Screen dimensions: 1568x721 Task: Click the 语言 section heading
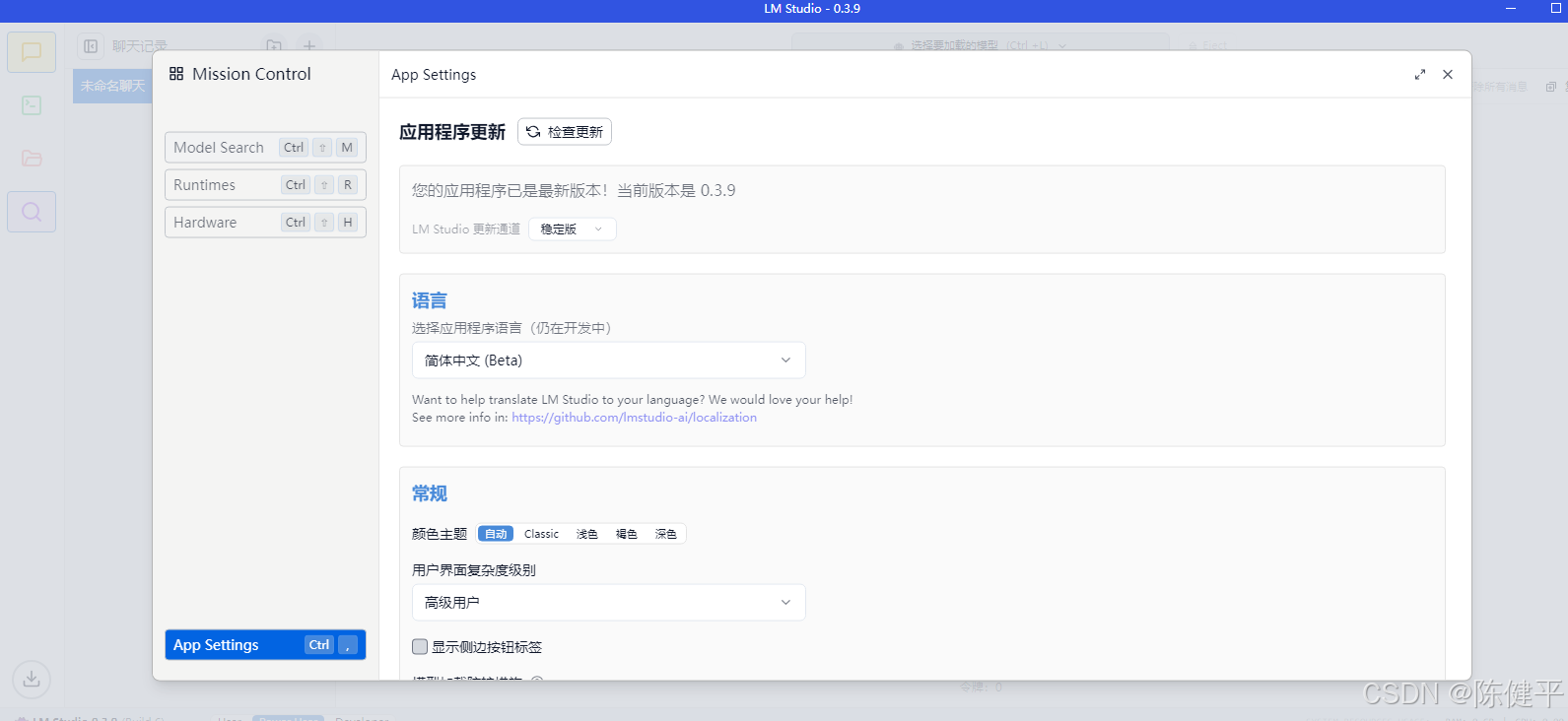(x=430, y=300)
